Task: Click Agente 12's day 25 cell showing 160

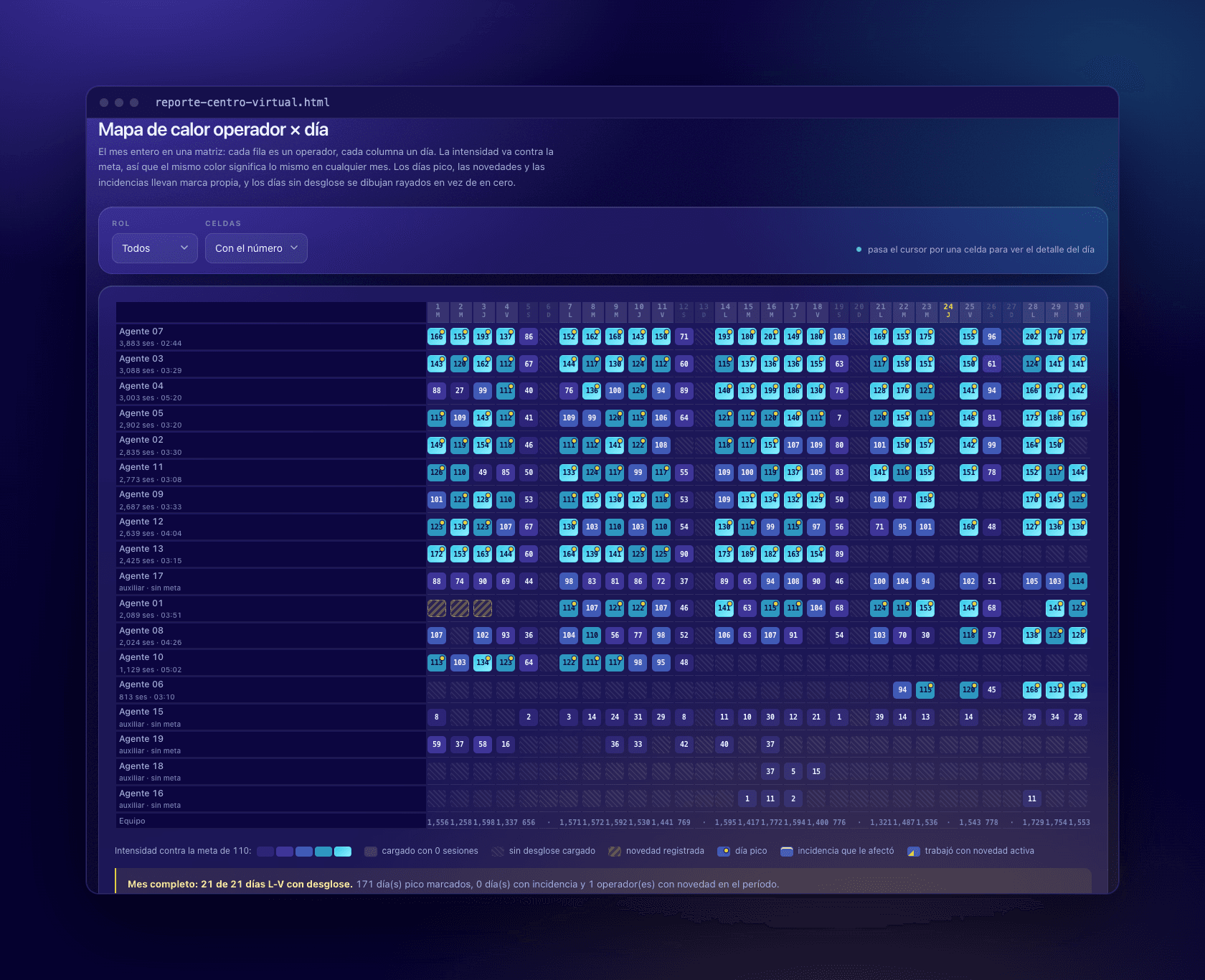Action: (x=969, y=527)
